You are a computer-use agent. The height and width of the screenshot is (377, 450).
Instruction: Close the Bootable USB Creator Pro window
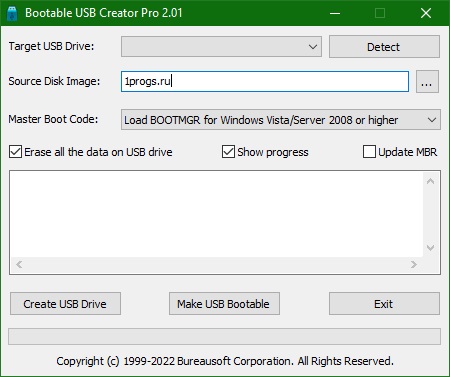pyautogui.click(x=426, y=13)
